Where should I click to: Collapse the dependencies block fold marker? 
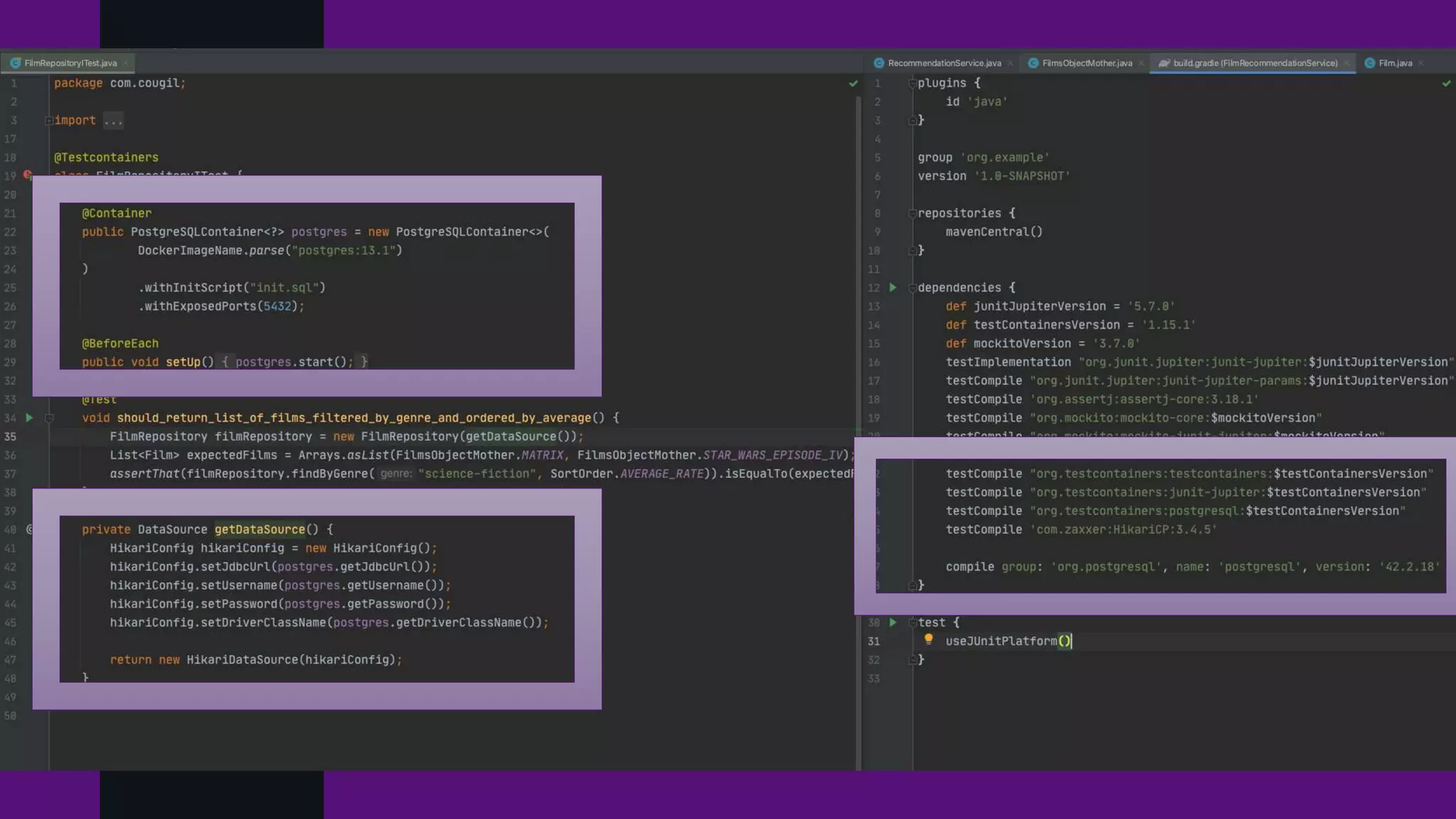click(912, 288)
